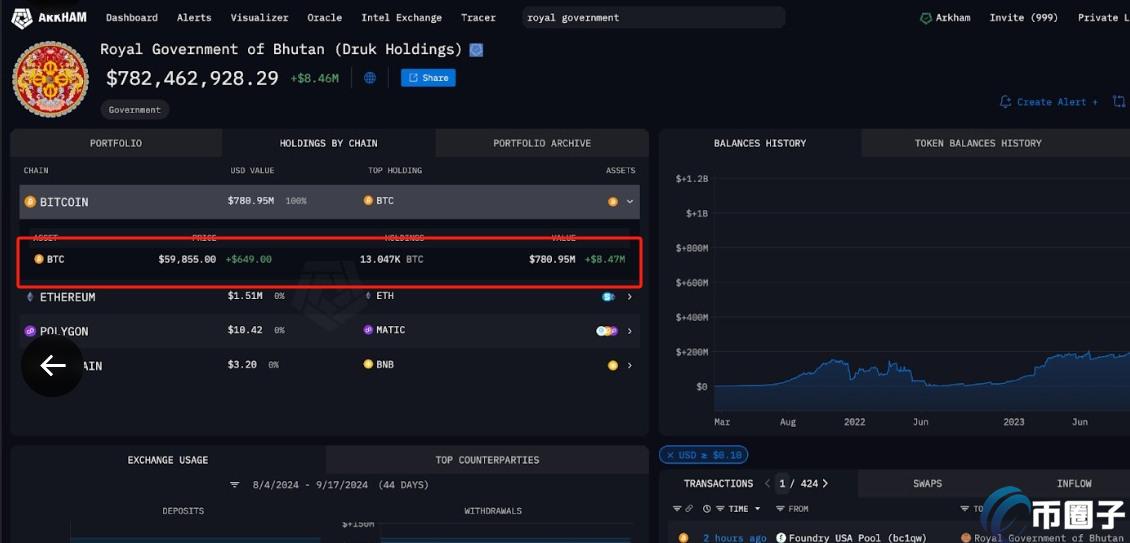Select the Transactions tab

click(719, 483)
